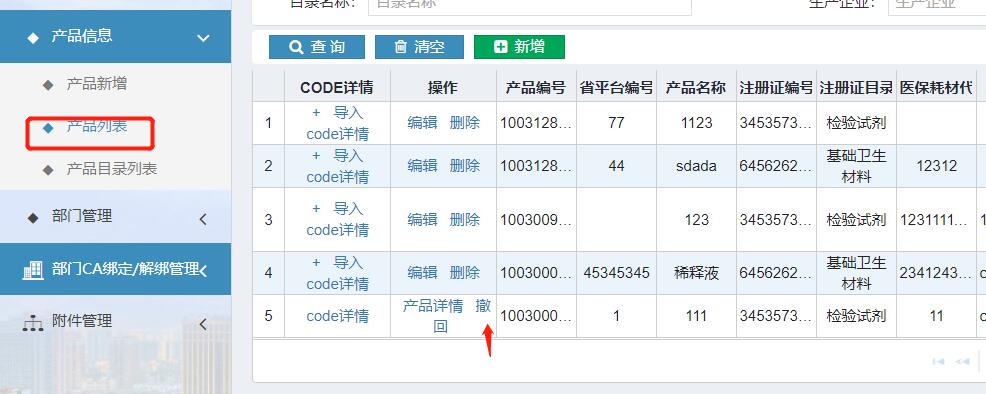Select the 附件管理 sidebar section

(x=116, y=322)
